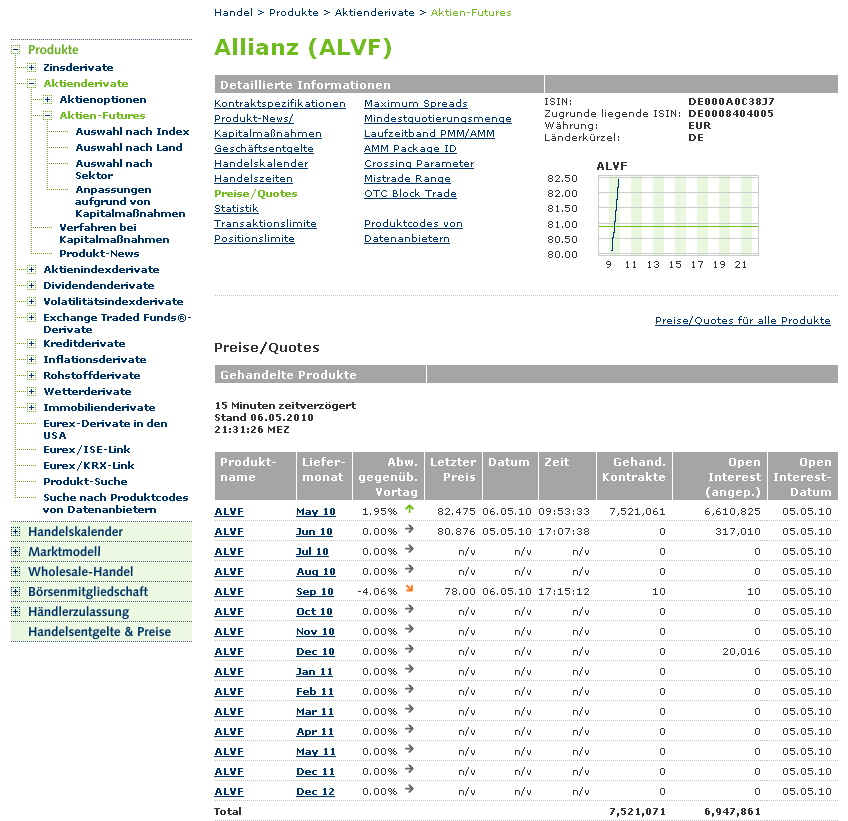The image size is (848, 821).
Task: Expand the Handelskalender section
Action: click(x=16, y=532)
